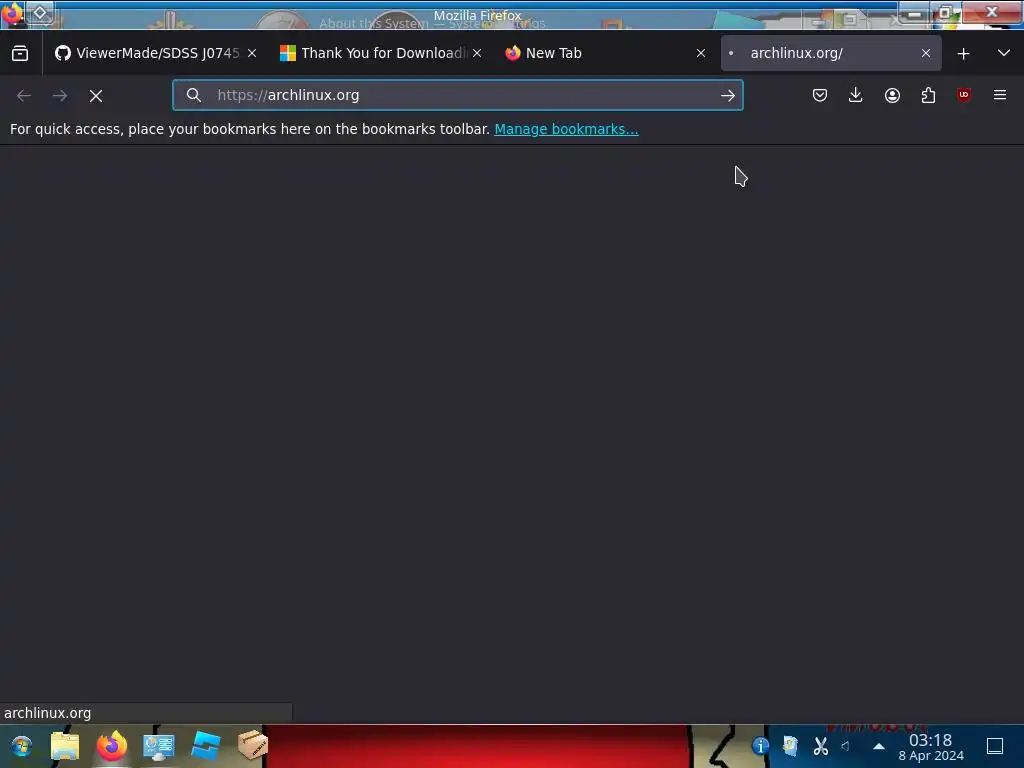
Task: Close the New Tab tab
Action: coord(701,53)
